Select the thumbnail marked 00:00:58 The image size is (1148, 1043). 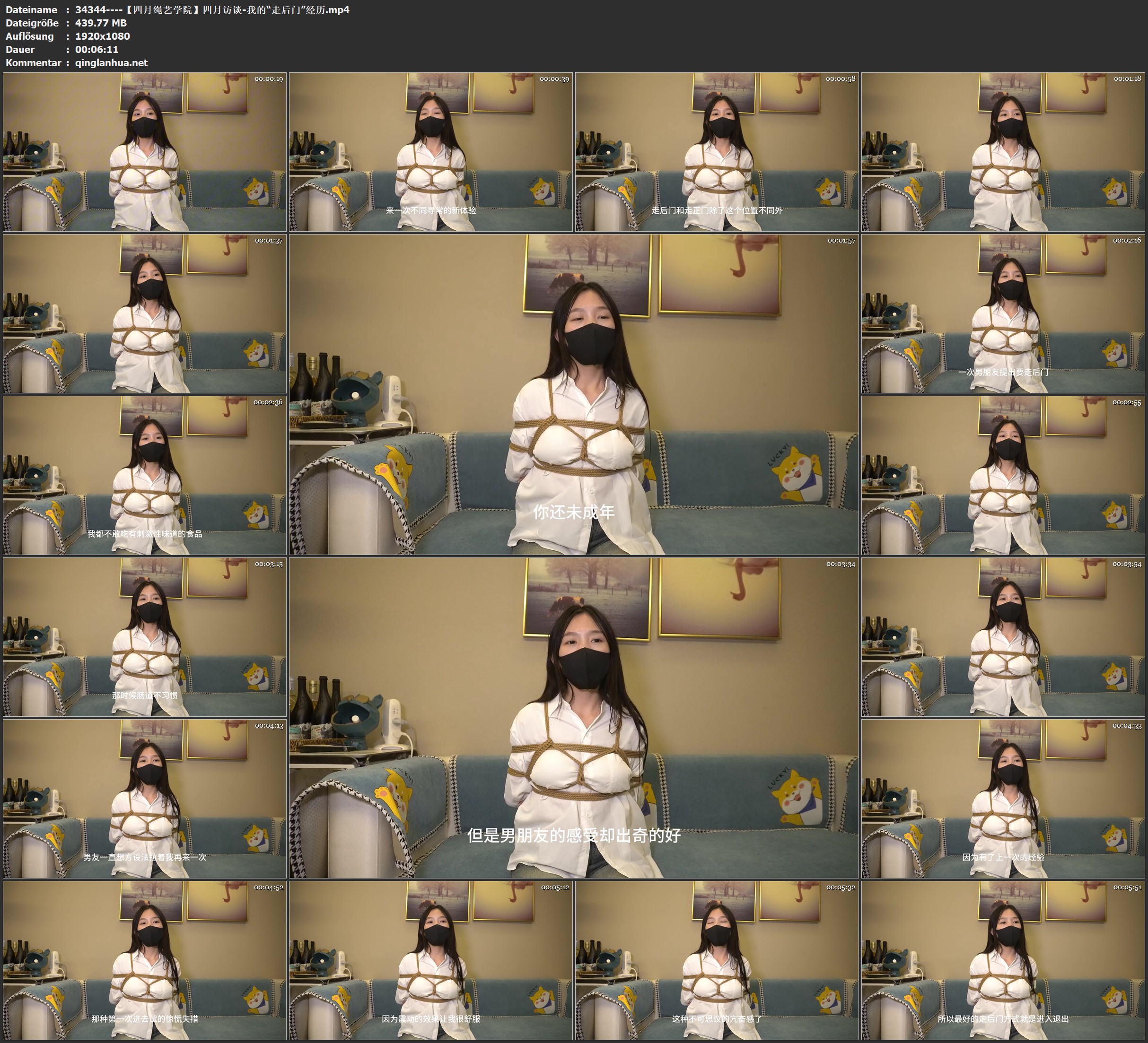click(716, 152)
